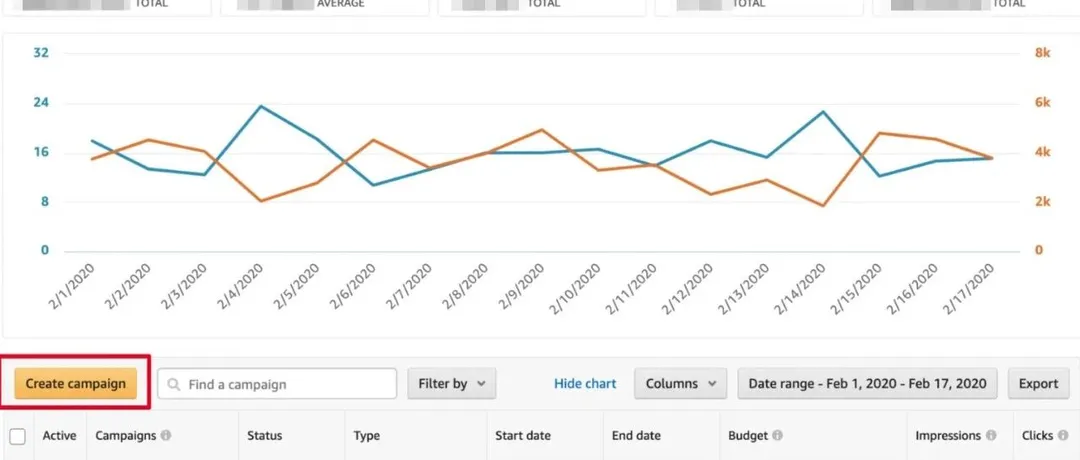
Task: Click the blue line peak at 2/4/2020
Action: [x=261, y=106]
